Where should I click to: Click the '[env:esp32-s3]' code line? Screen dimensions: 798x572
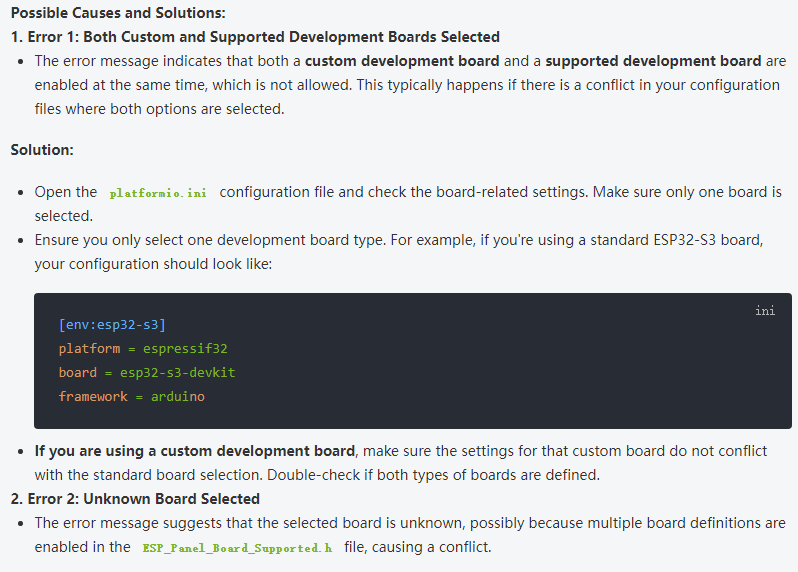coord(112,325)
